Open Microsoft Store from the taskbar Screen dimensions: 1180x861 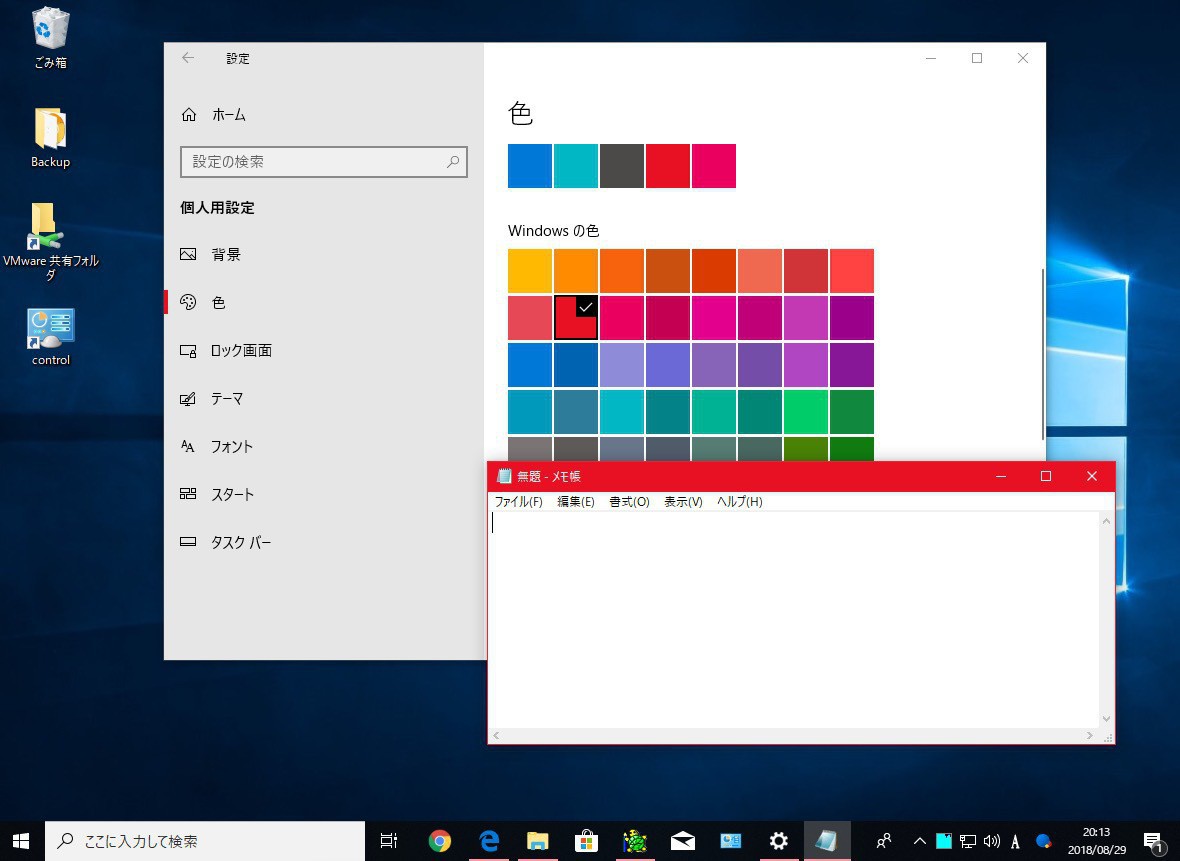(586, 841)
